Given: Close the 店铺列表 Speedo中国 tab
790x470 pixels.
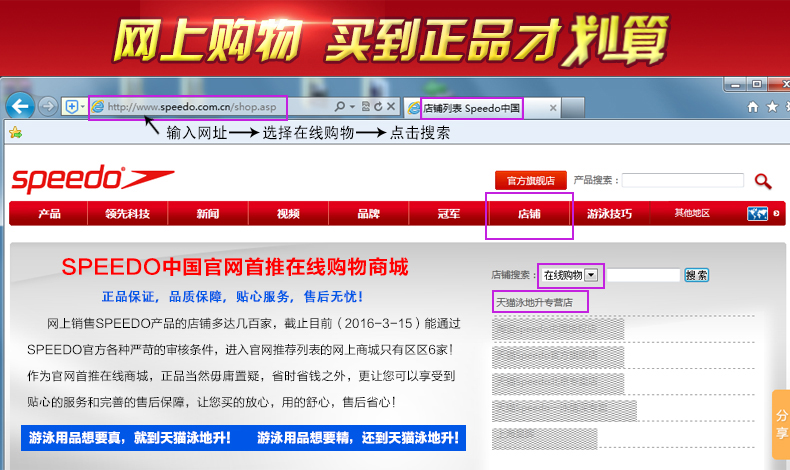Looking at the screenshot, I should pos(553,108).
